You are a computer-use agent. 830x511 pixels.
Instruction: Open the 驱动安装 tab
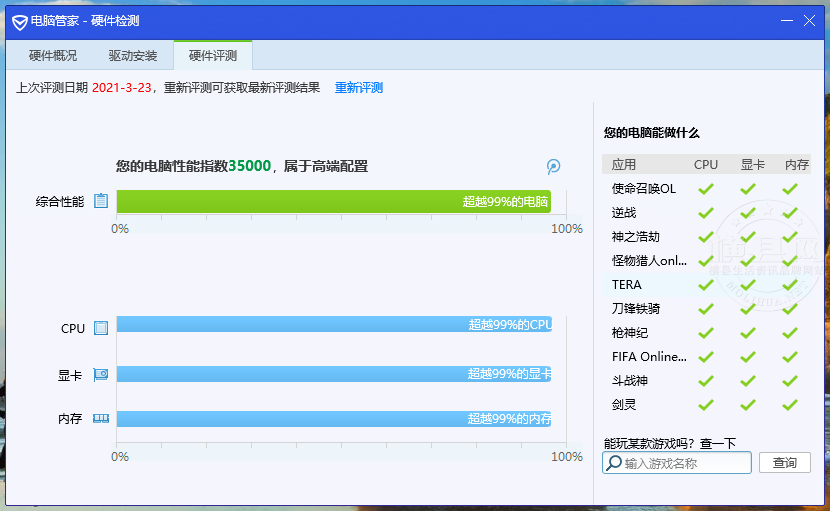coord(133,56)
